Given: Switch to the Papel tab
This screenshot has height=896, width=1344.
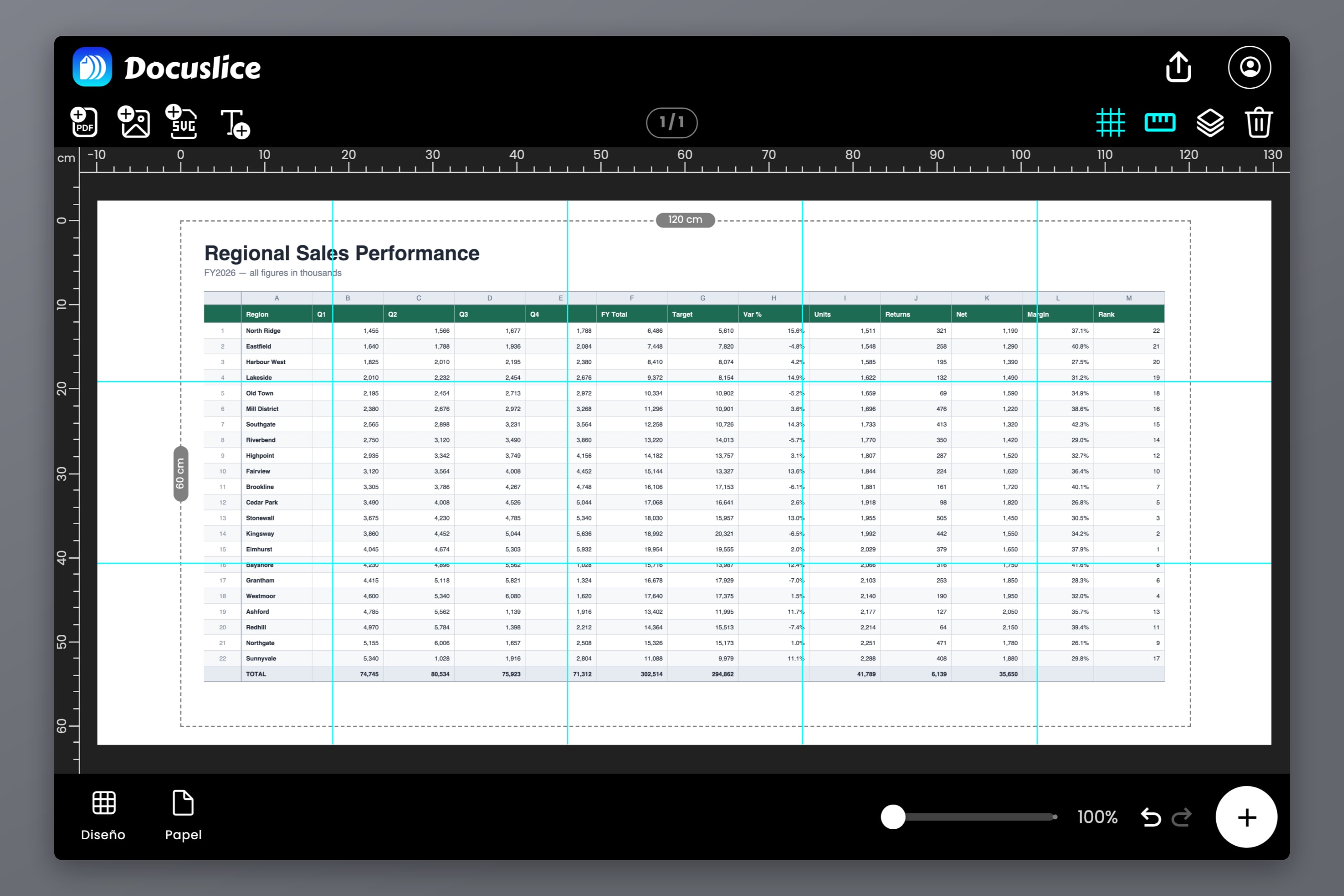Looking at the screenshot, I should (x=183, y=816).
